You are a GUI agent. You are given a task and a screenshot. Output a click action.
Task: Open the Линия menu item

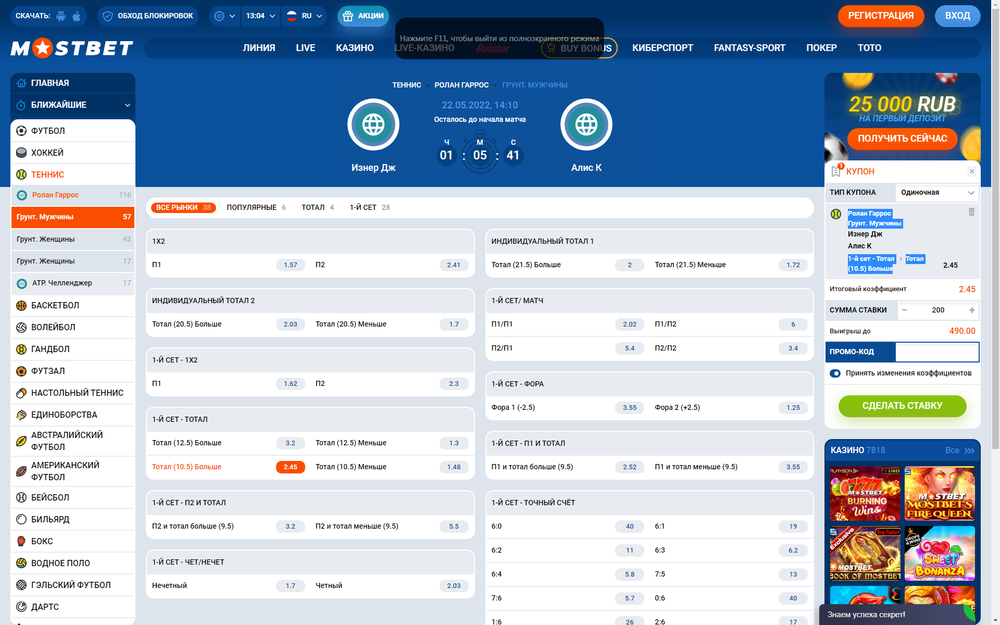(259, 48)
